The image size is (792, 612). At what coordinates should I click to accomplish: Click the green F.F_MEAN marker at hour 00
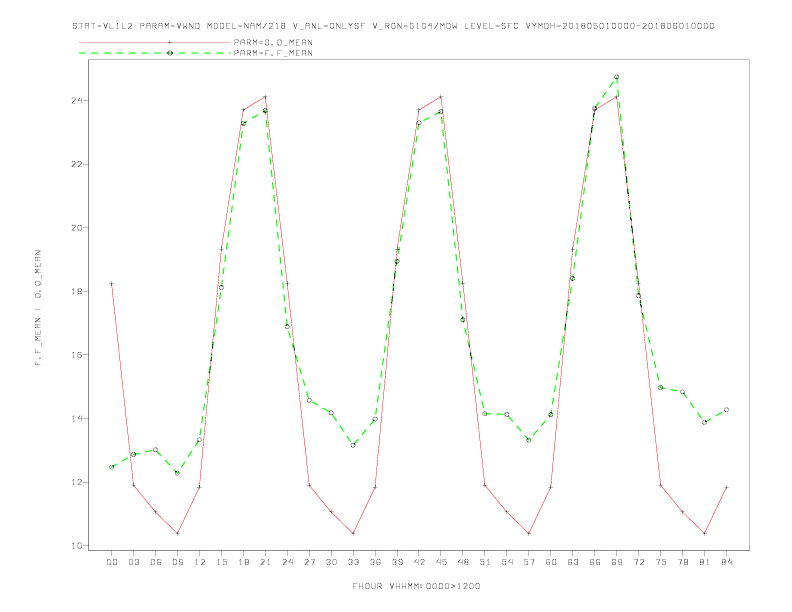(x=112, y=467)
